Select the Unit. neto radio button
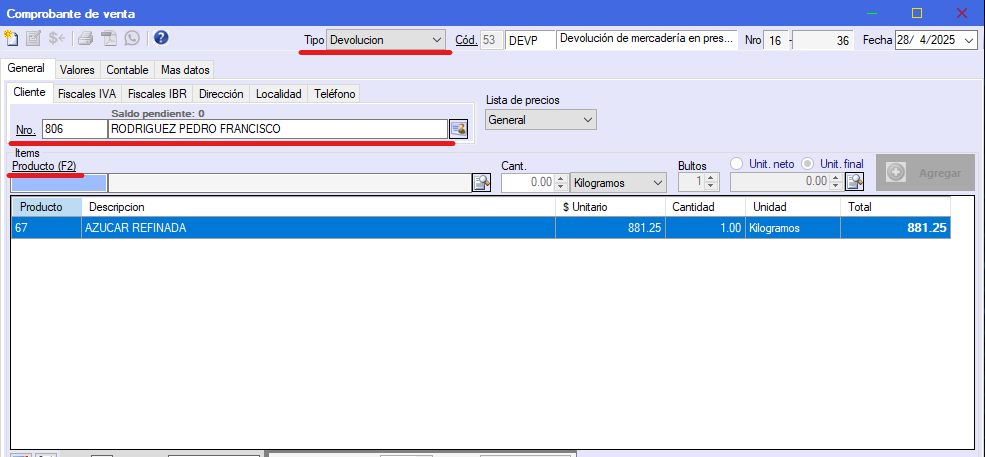 (737, 163)
